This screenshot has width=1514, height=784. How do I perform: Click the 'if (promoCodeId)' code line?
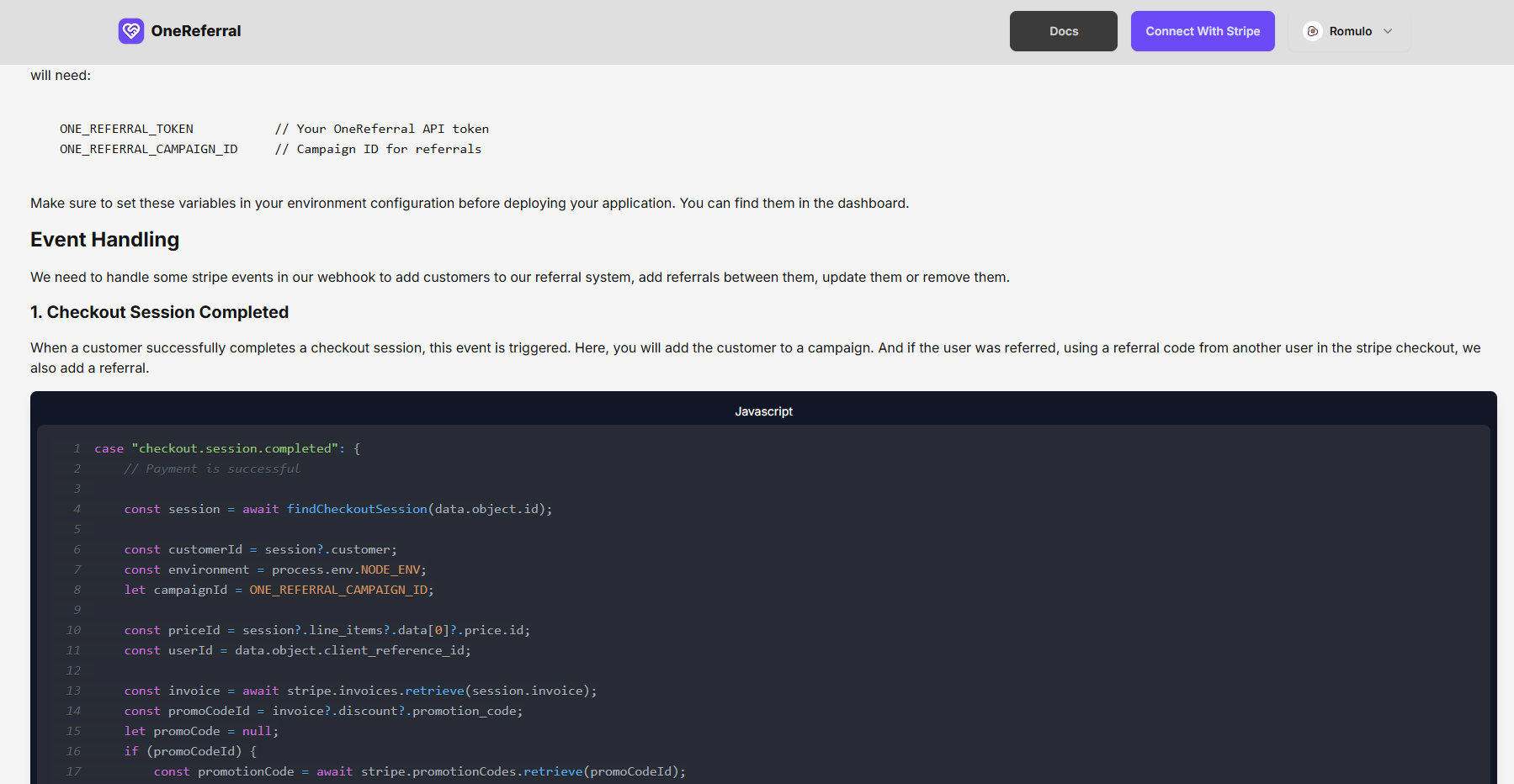pos(190,751)
